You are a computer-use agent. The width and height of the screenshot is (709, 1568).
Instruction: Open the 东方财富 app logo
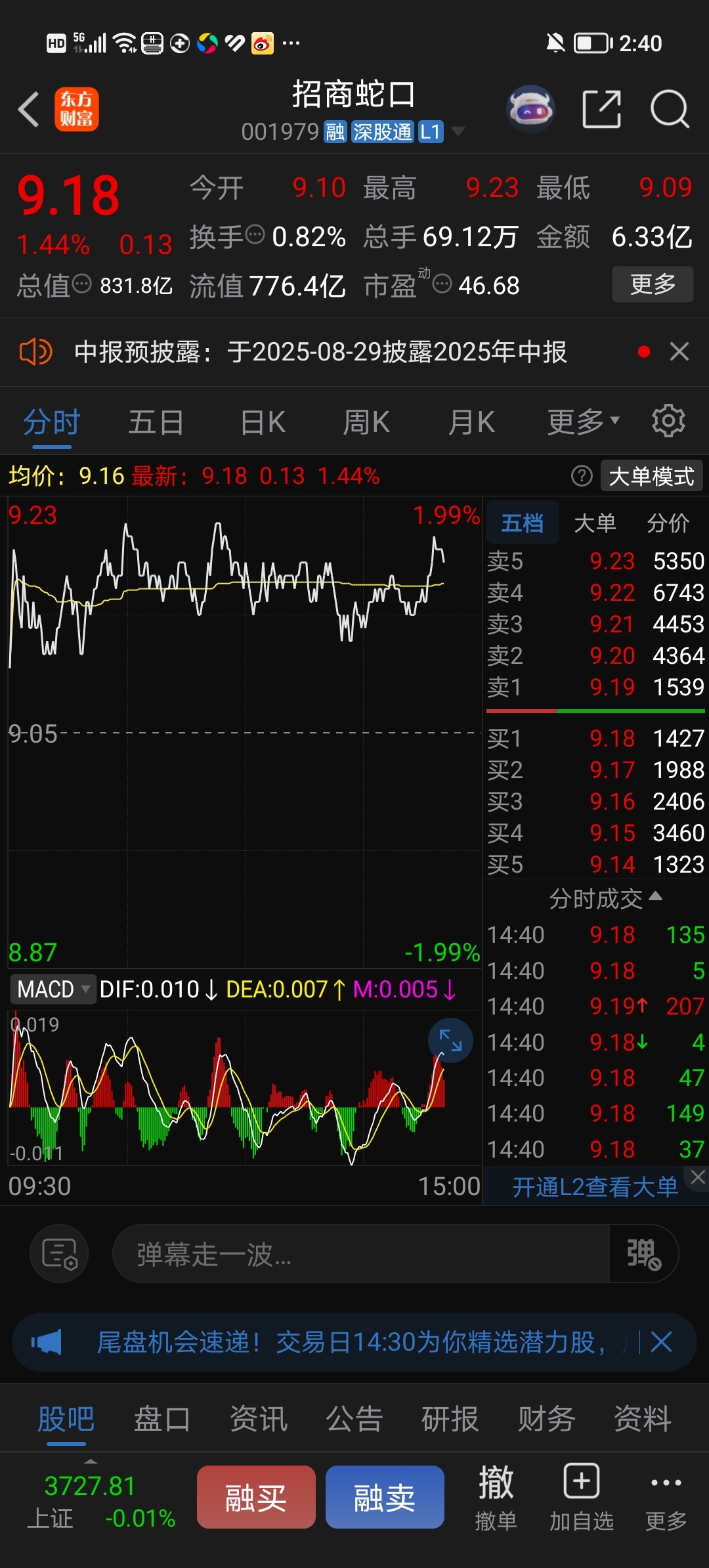[x=77, y=109]
